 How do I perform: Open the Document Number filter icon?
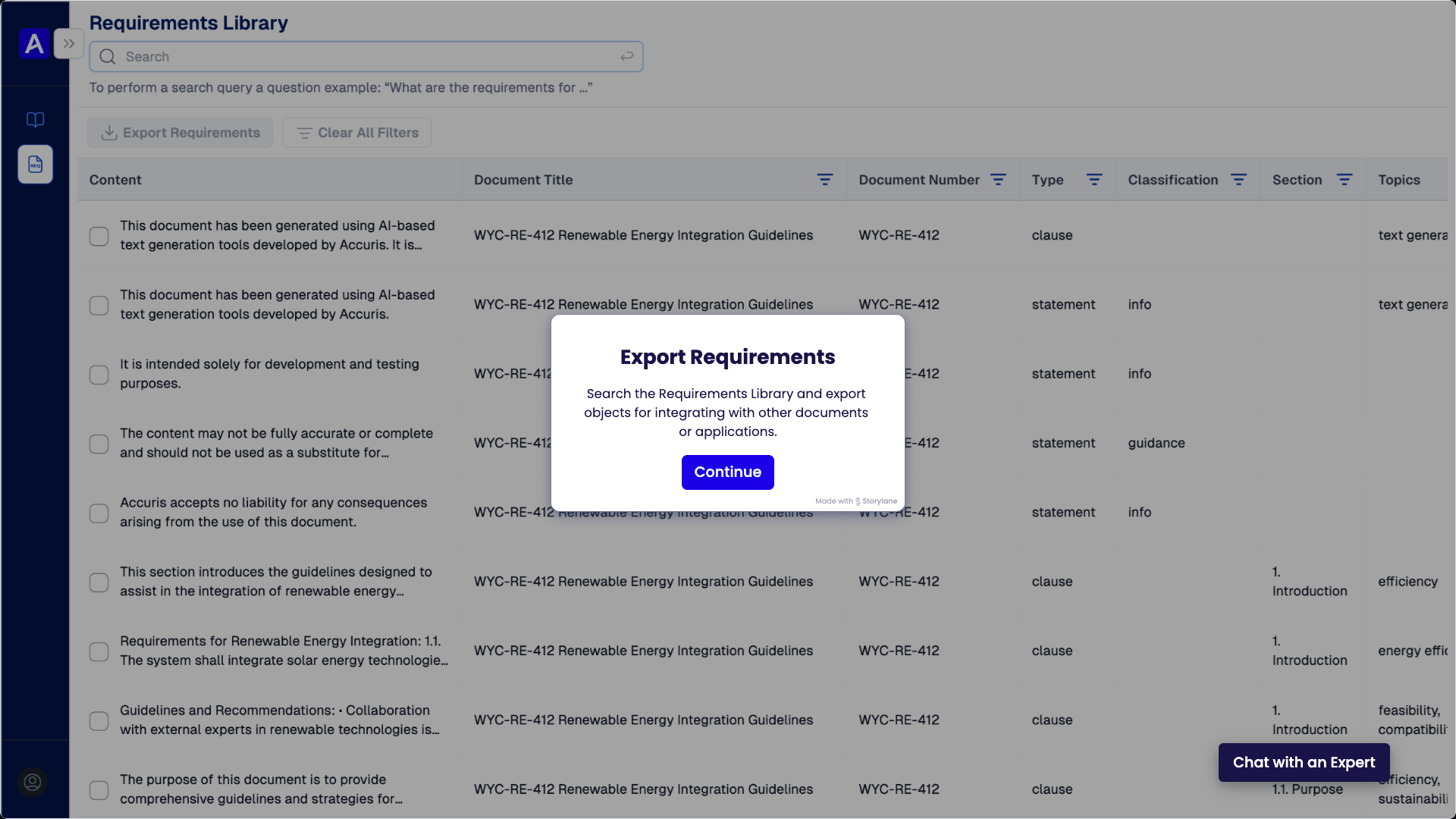pos(998,180)
